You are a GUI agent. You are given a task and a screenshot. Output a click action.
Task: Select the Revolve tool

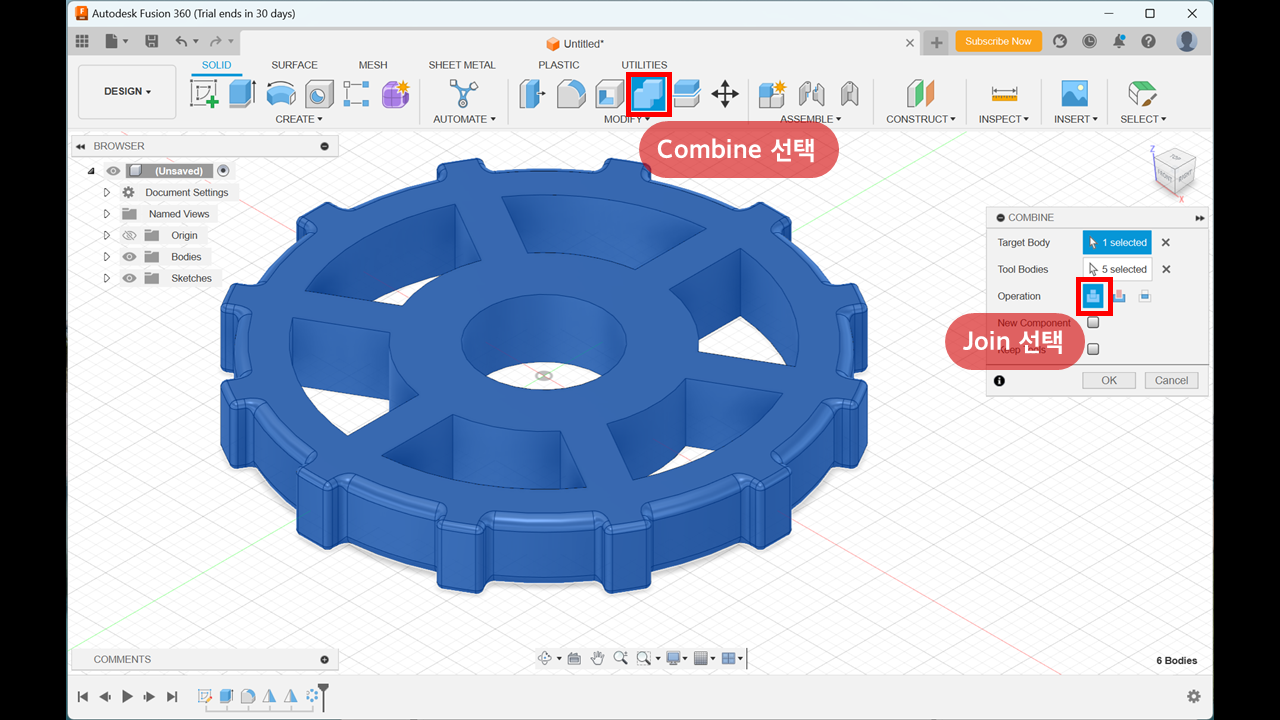pyautogui.click(x=281, y=94)
